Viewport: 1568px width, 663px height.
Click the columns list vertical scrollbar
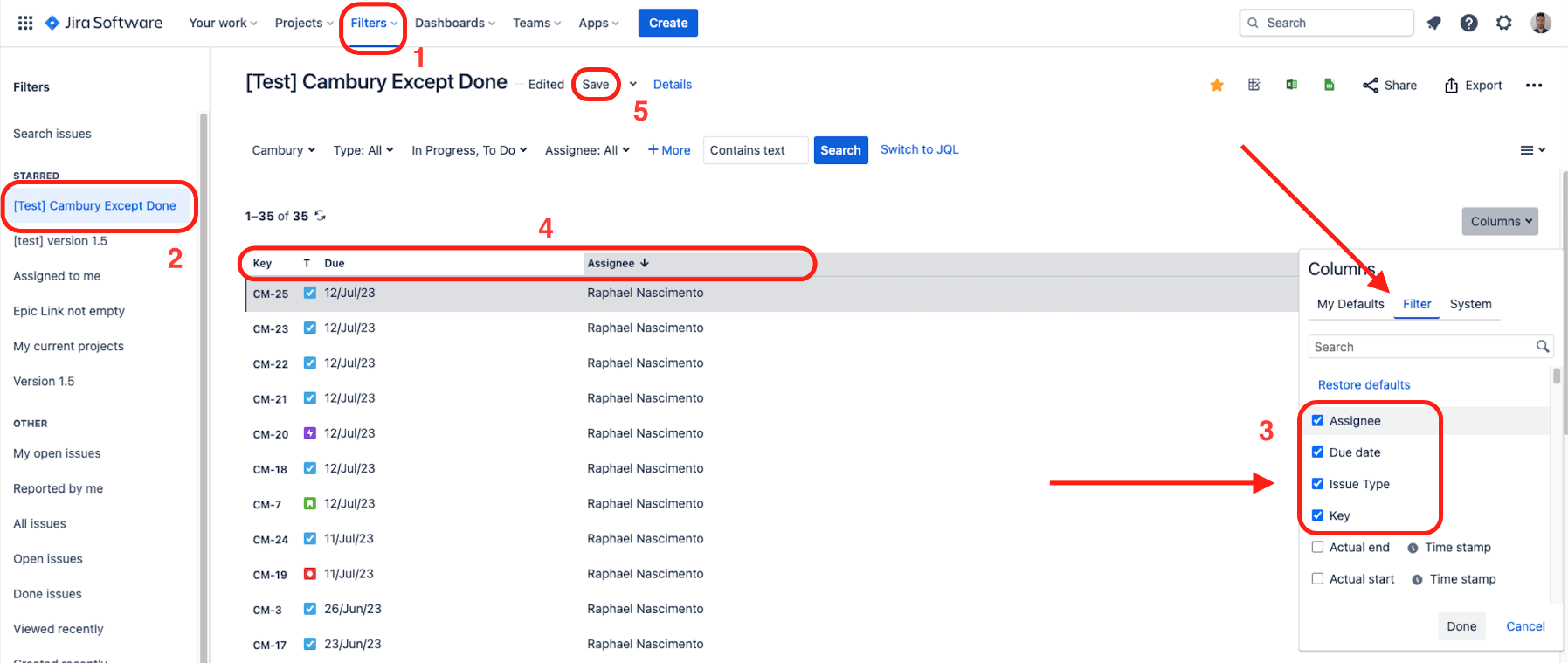1556,377
